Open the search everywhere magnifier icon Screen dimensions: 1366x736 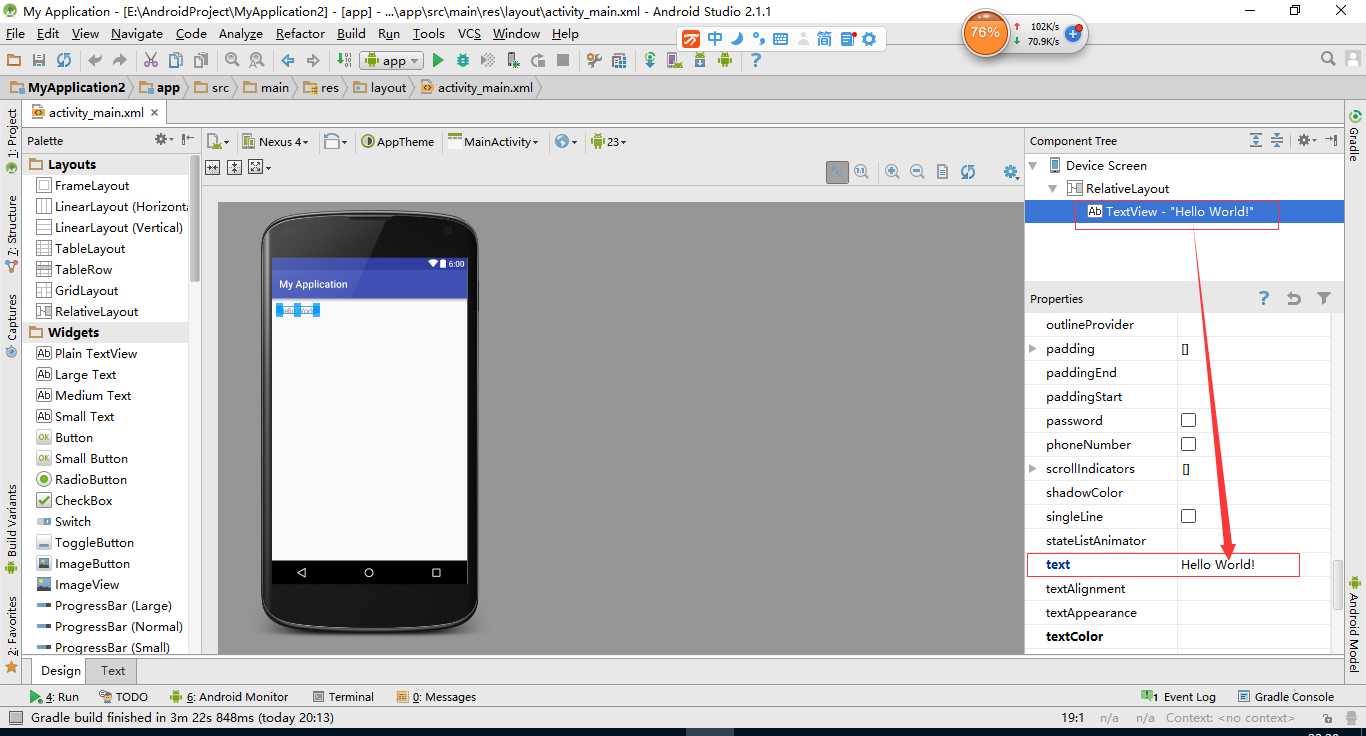(x=1328, y=60)
